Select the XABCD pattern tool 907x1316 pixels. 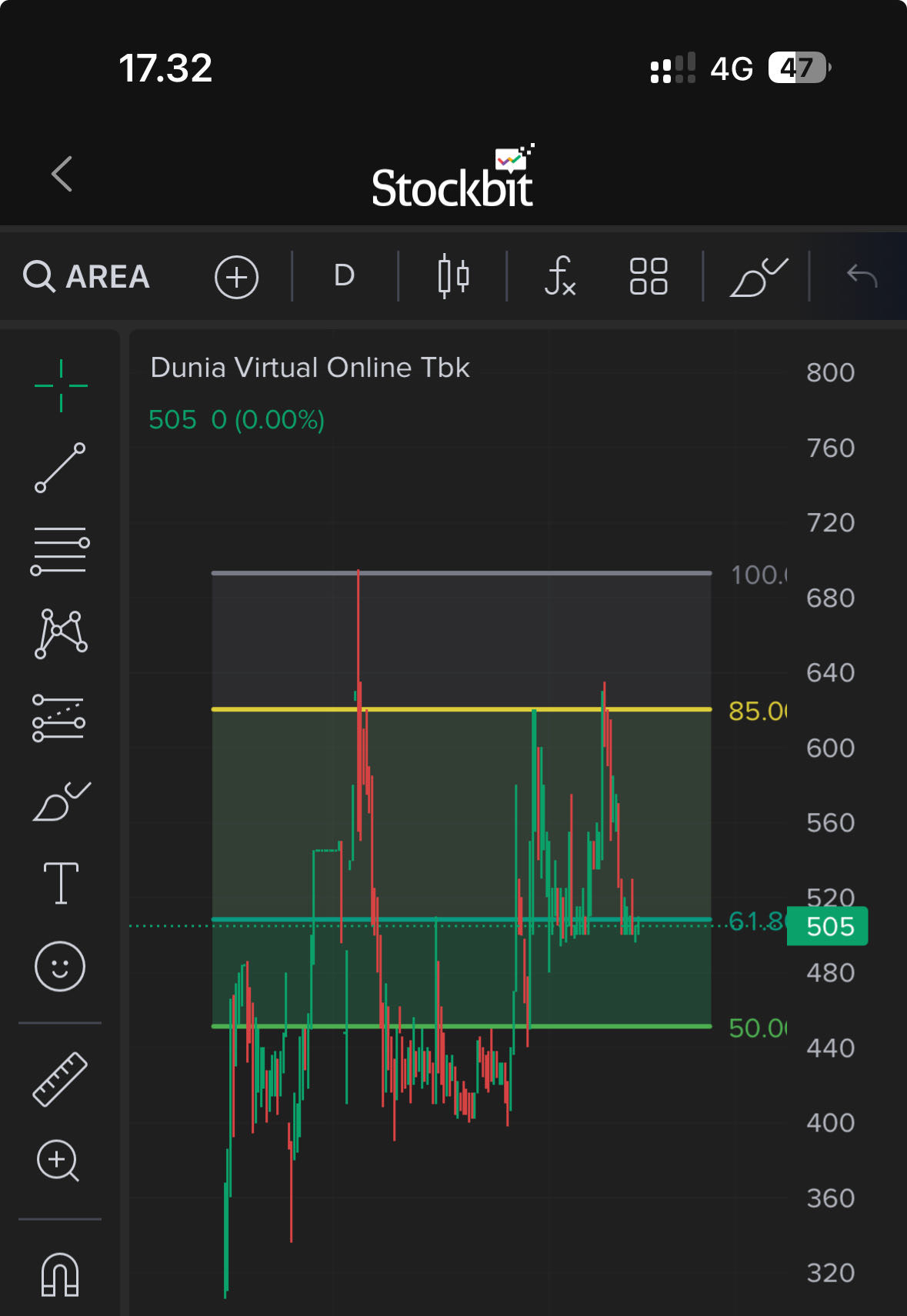tap(61, 633)
